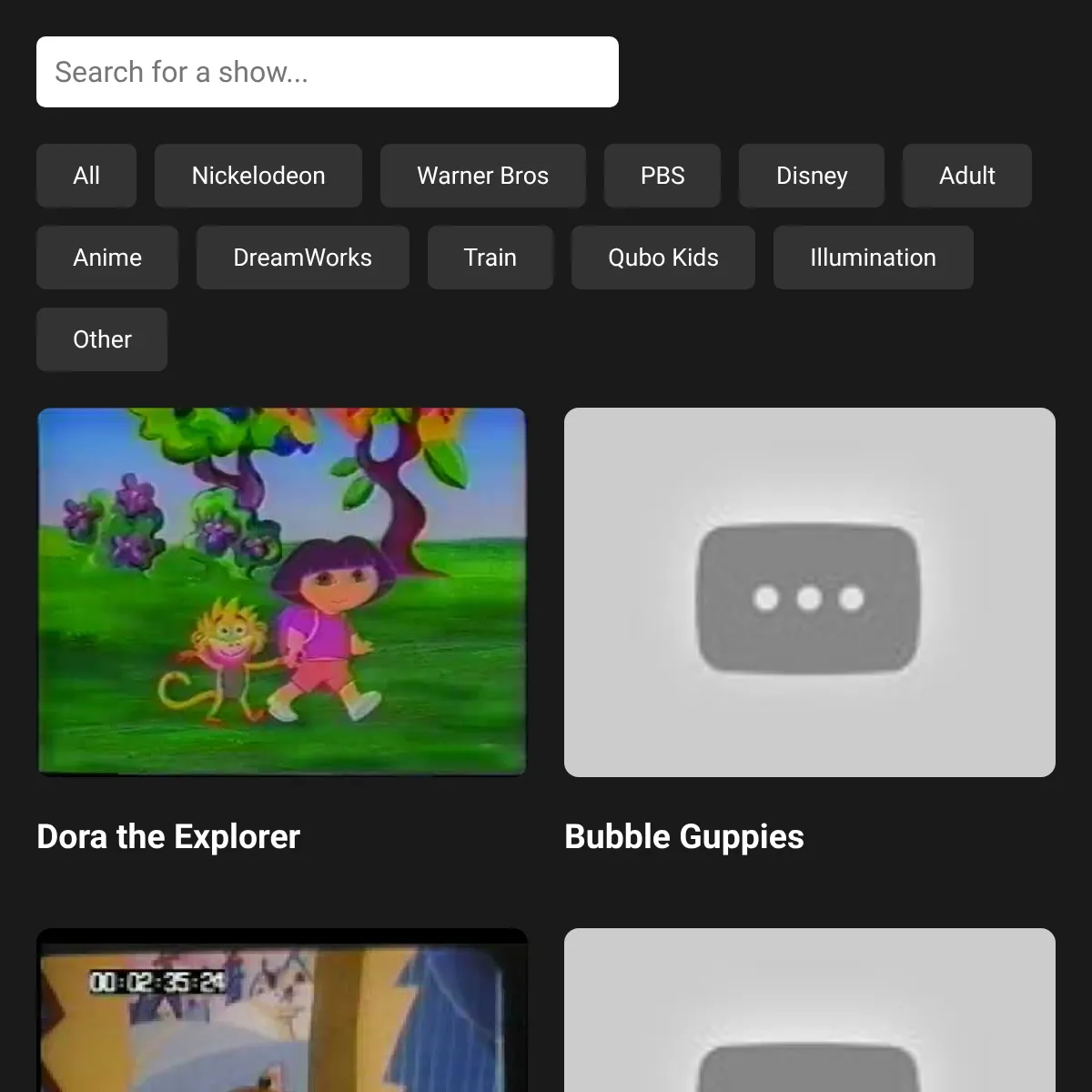This screenshot has width=1092, height=1092.
Task: Pick the DreamWorks filter
Action: point(303,258)
